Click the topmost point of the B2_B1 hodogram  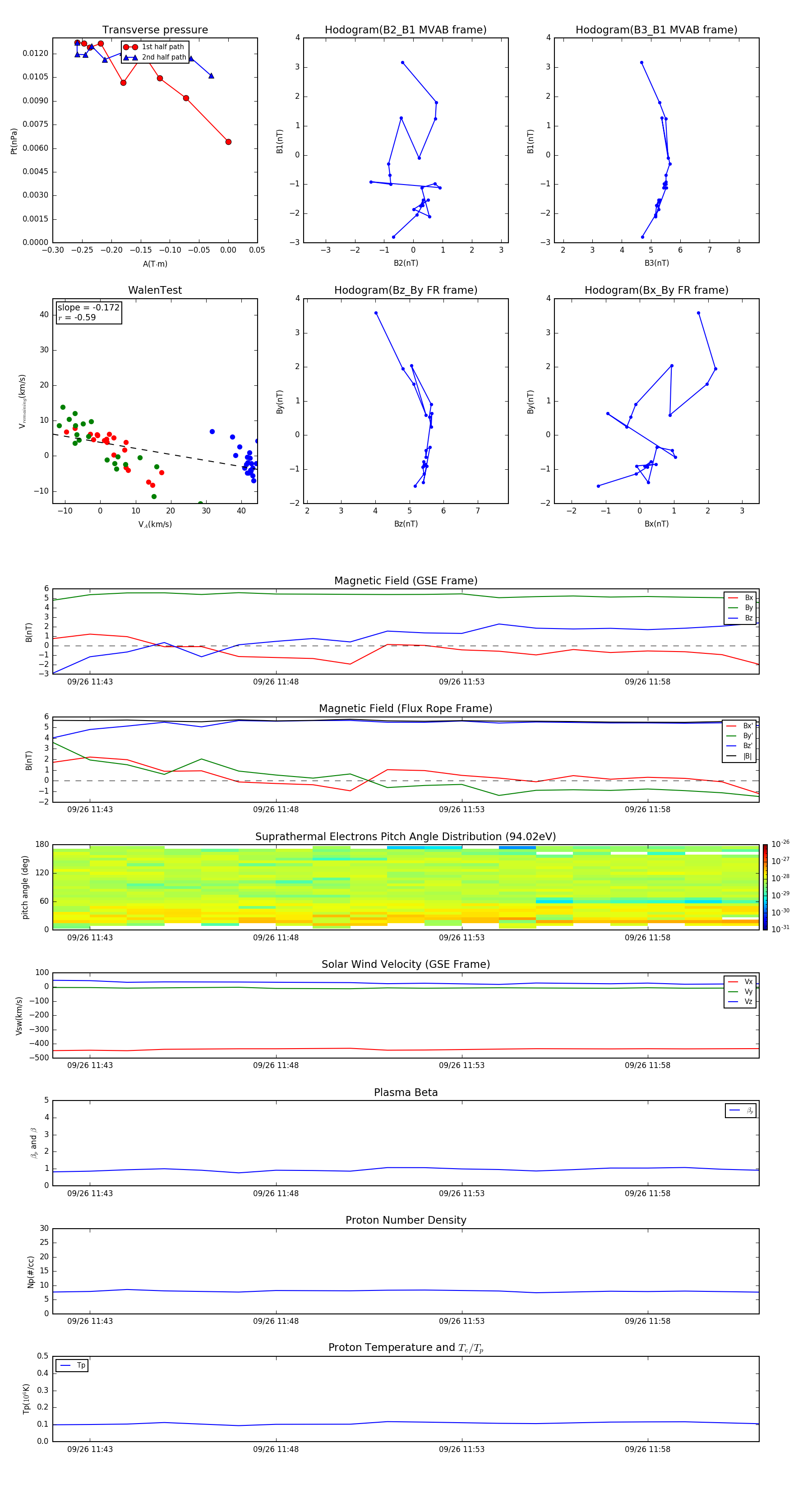click(x=402, y=62)
